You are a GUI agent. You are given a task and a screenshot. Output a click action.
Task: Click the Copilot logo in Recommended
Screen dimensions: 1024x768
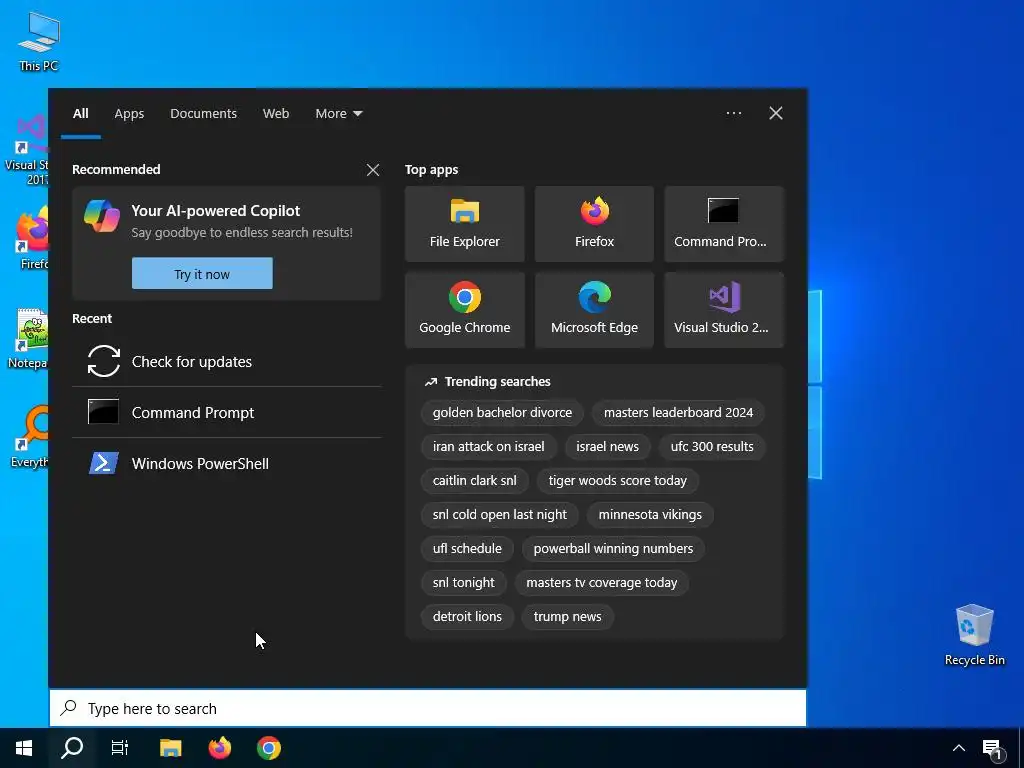tap(102, 216)
